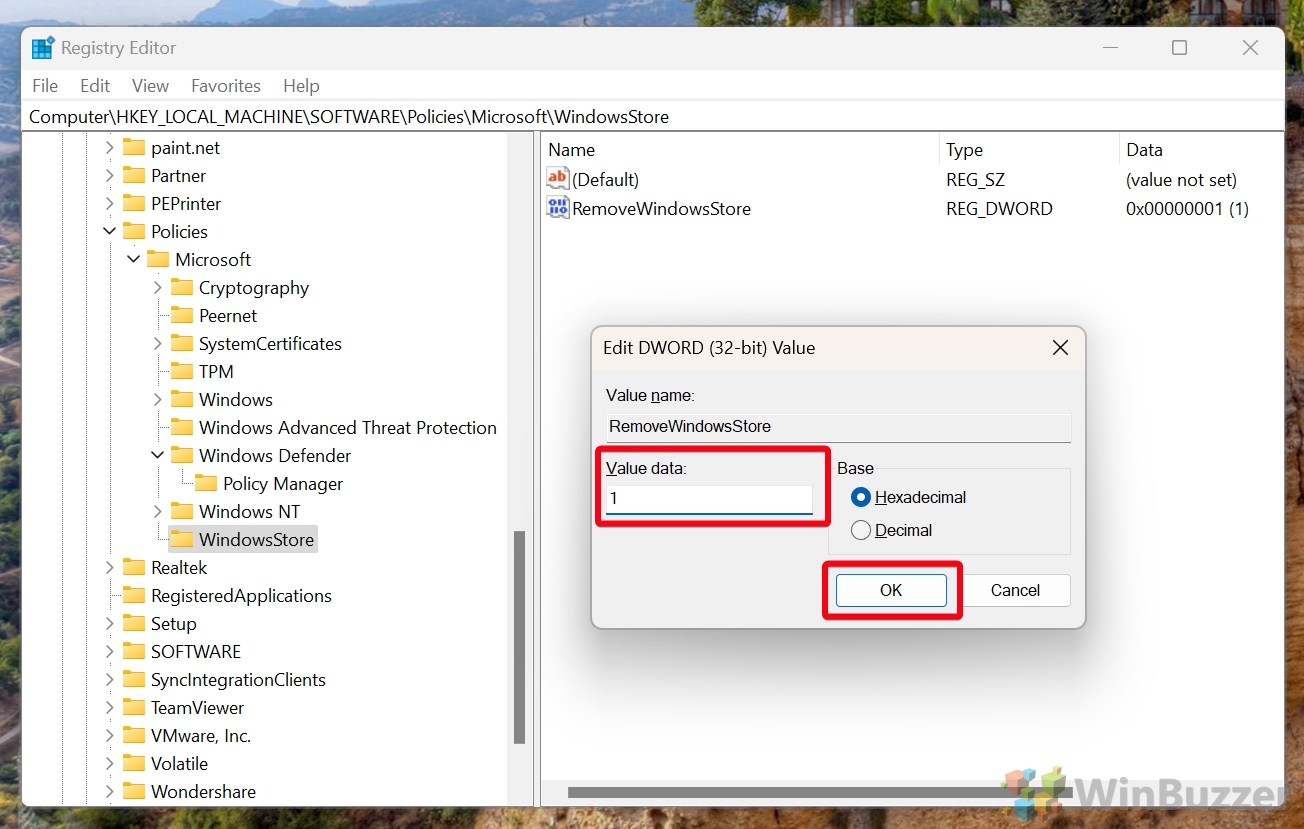Click the Volatile folder icon
The width and height of the screenshot is (1304, 829).
(x=134, y=763)
